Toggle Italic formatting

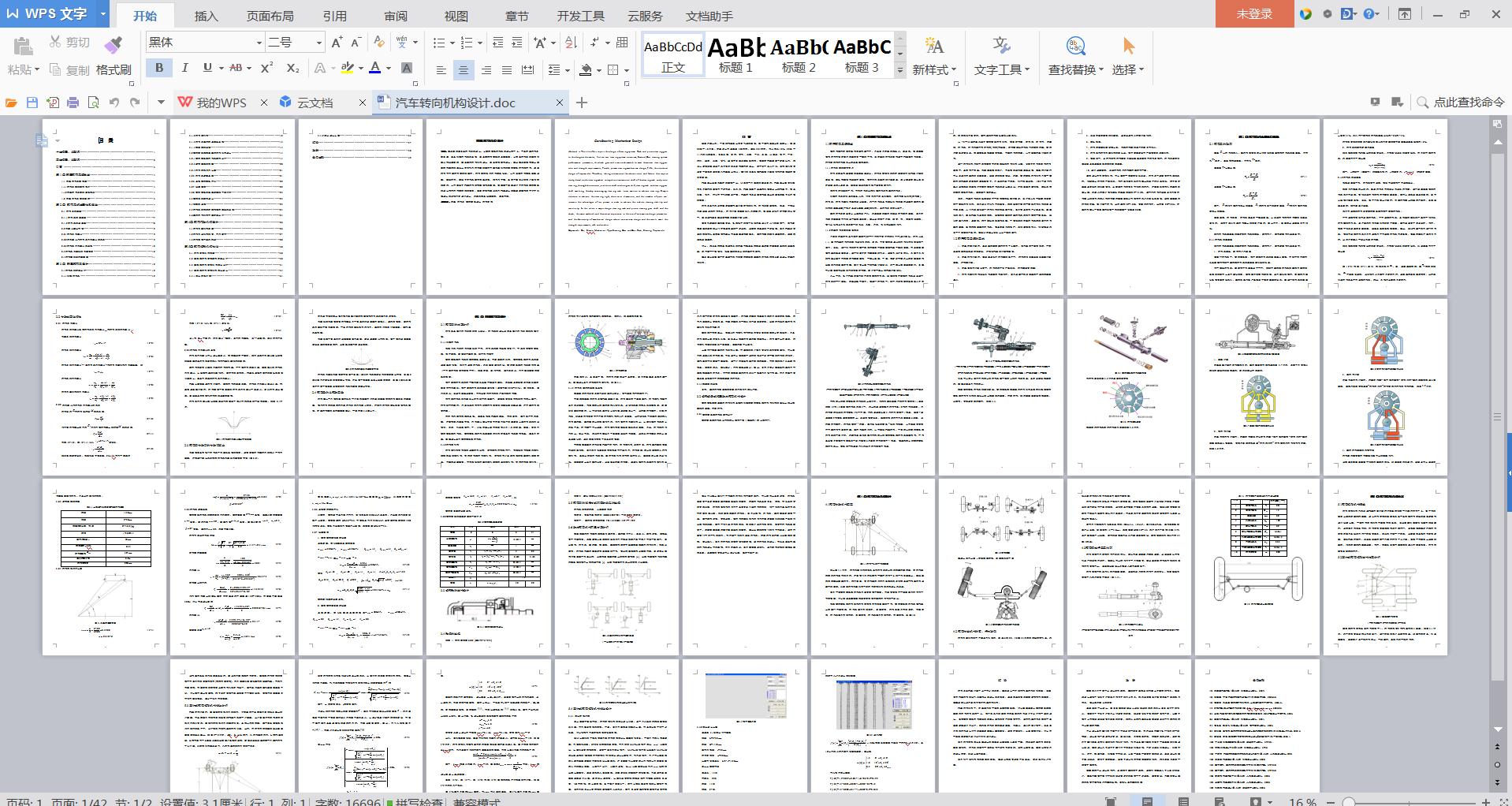(x=184, y=68)
